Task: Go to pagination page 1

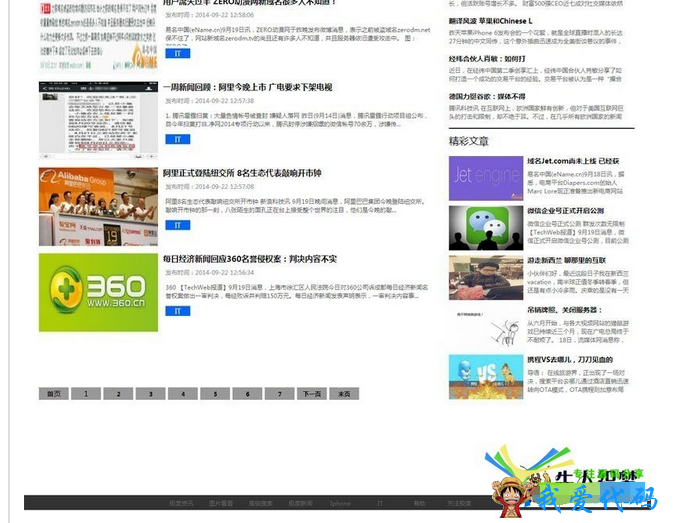Action: (86, 393)
